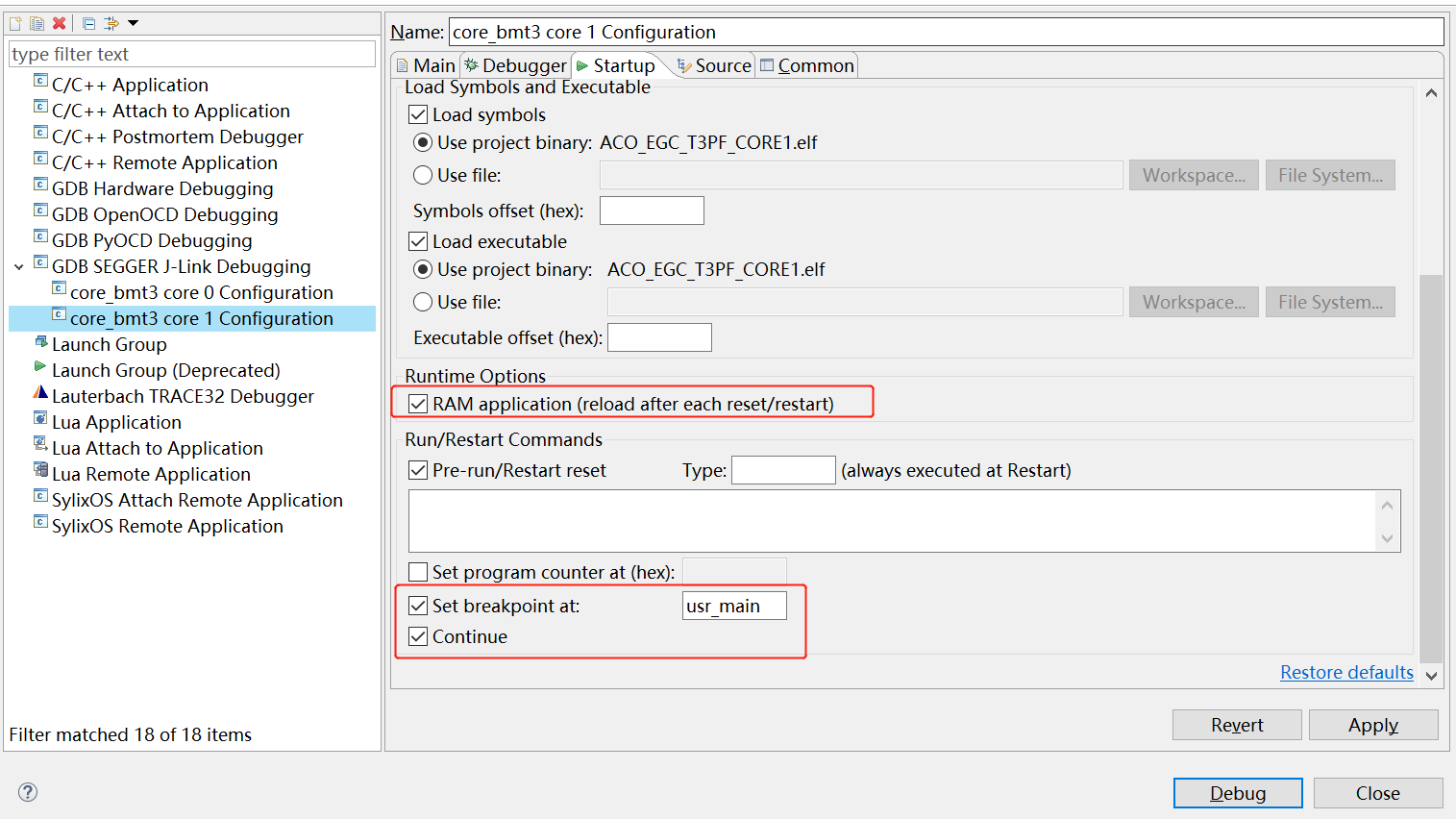This screenshot has width=1456, height=819.
Task: Click the Symbols offset (hex) field
Action: 652,211
